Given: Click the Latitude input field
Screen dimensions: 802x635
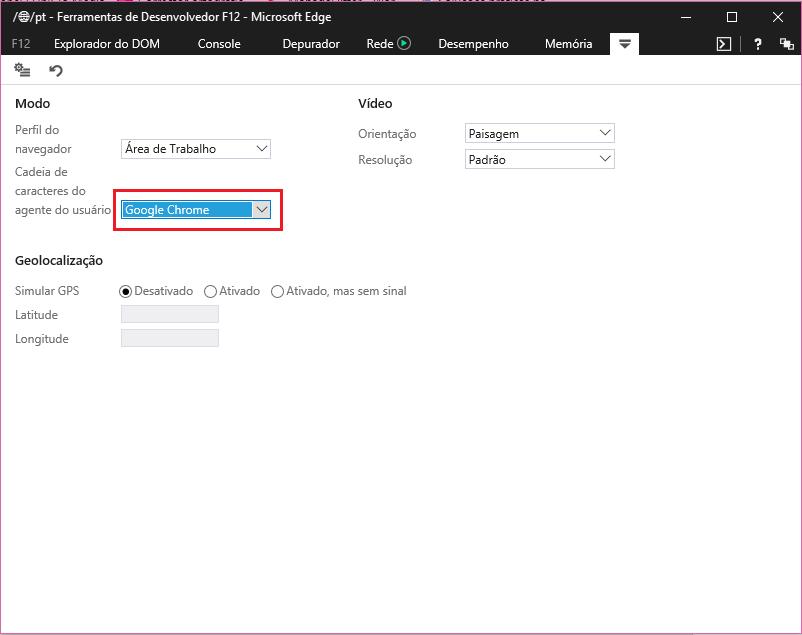Looking at the screenshot, I should (x=169, y=315).
